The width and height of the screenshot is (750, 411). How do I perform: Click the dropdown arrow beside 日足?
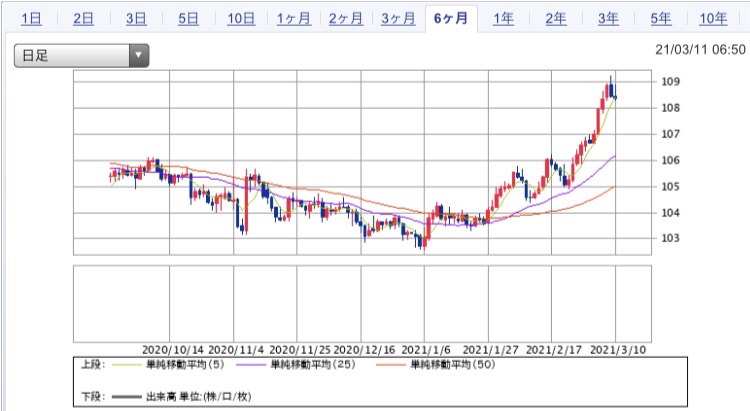pos(139,56)
